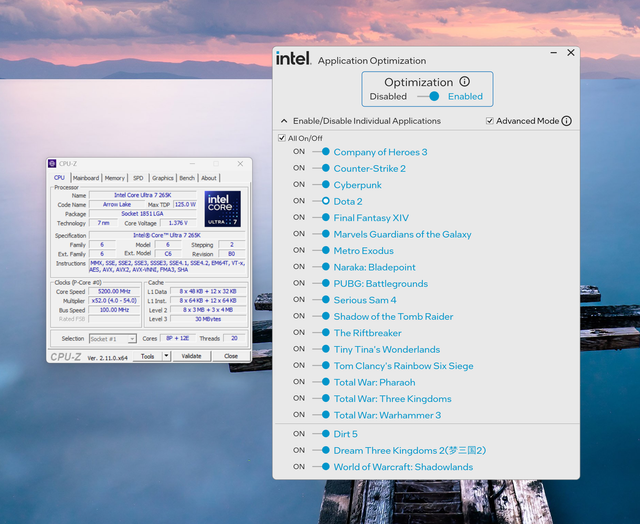
Task: Toggle the Dirt 5 switch
Action: pos(321,434)
